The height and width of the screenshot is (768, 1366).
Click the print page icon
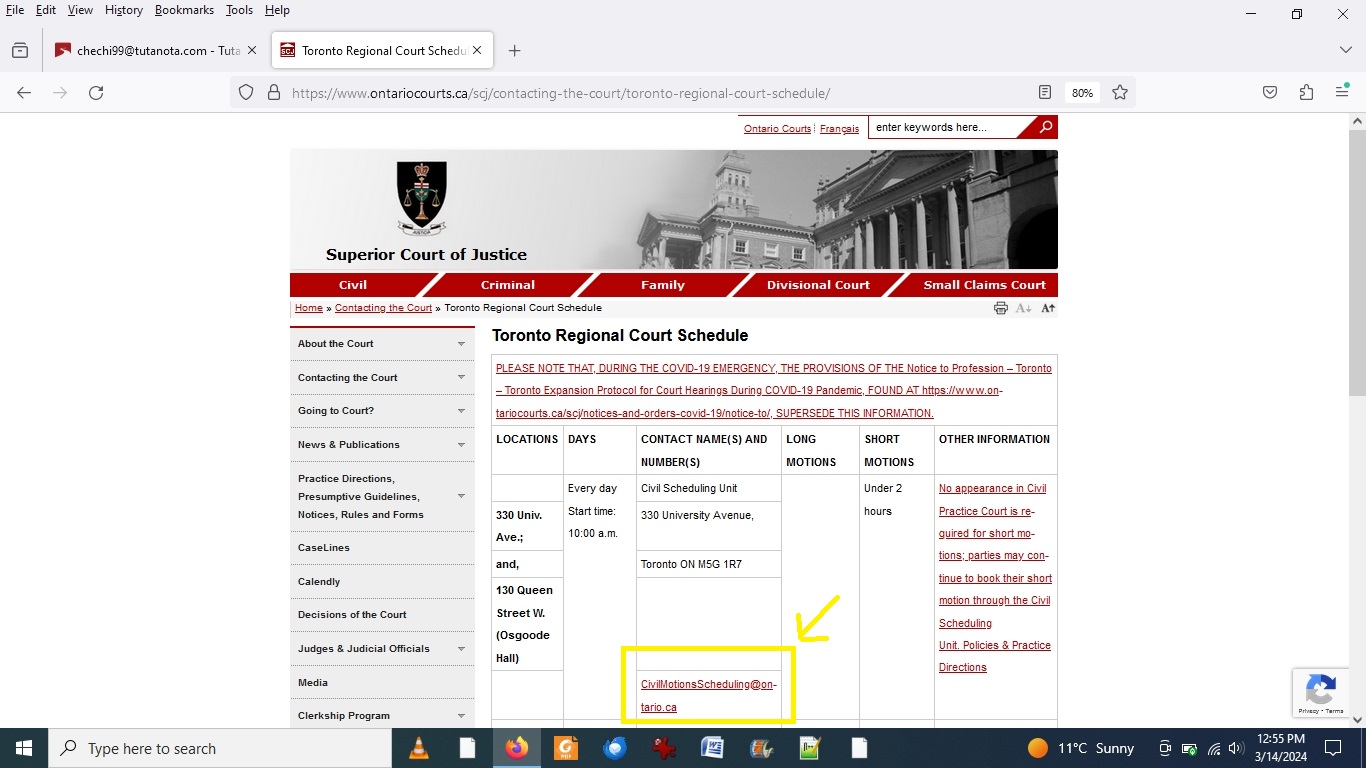(x=1000, y=308)
